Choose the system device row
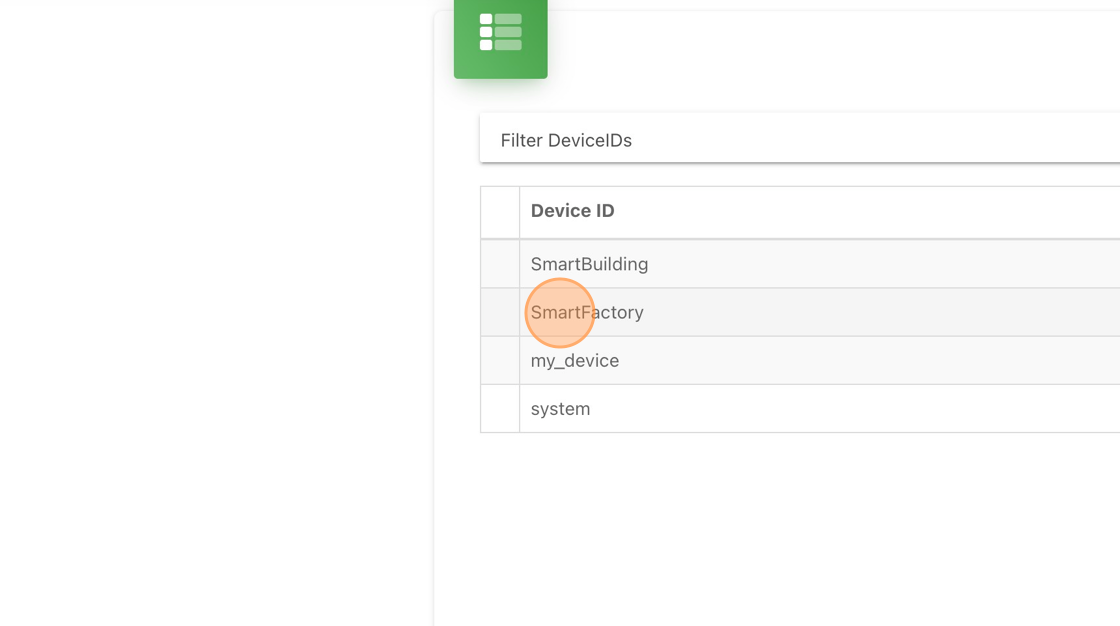Viewport: 1120px width, 626px height. 800,409
